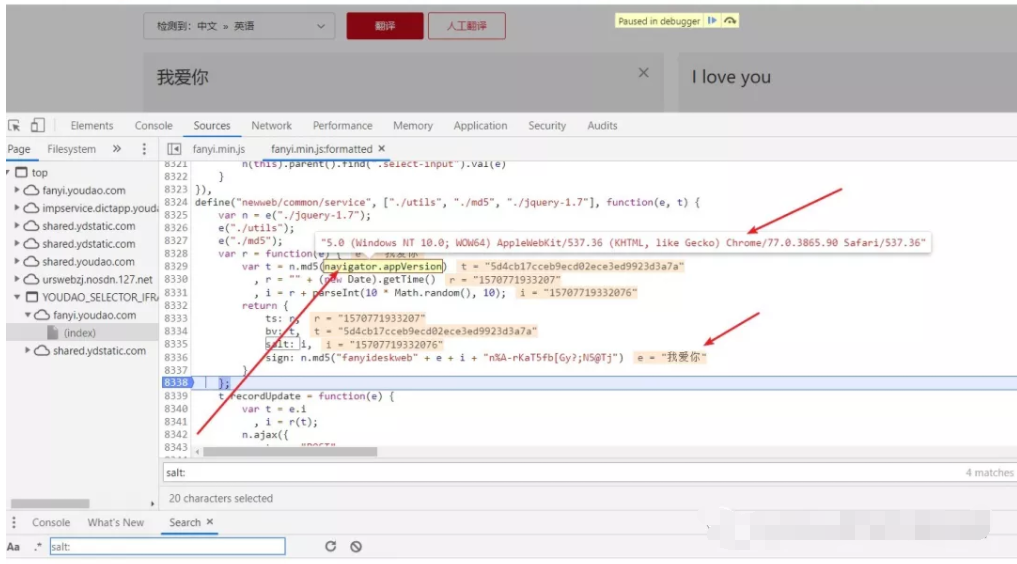This screenshot has height=564, width=1017.
Task: Toggle the device toolbar icon
Action: coord(37,126)
